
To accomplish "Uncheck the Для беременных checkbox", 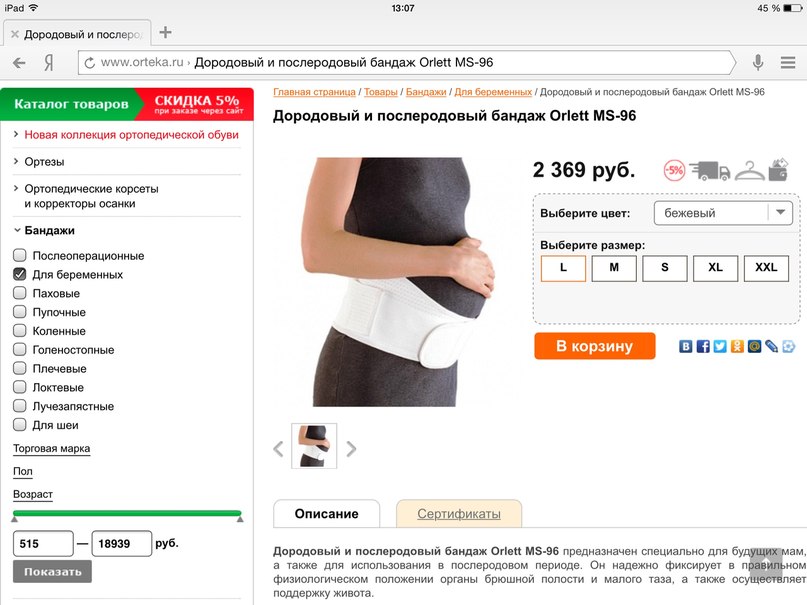I will click(20, 274).
